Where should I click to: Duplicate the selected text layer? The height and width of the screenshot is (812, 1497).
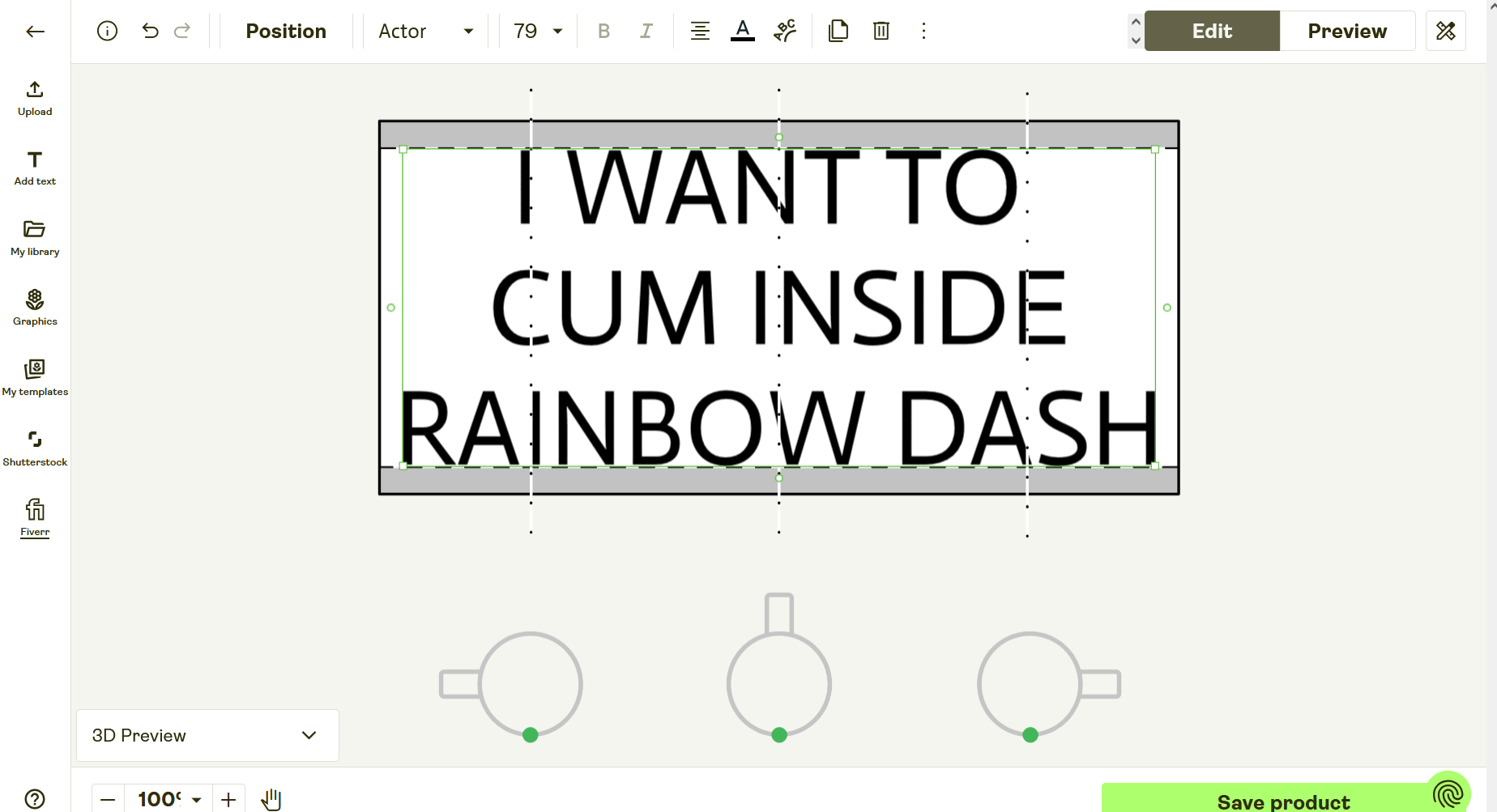pos(838,31)
